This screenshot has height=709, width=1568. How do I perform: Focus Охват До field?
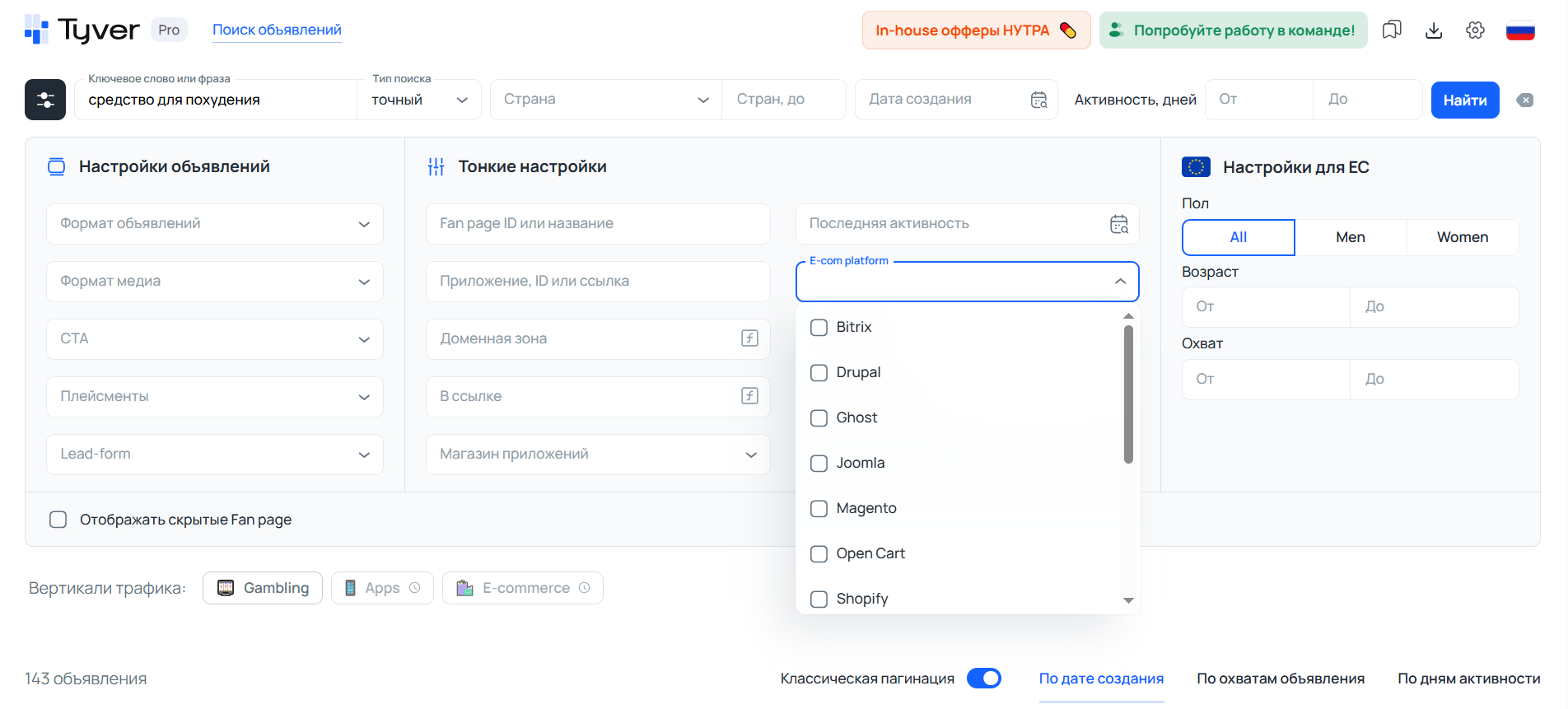[1435, 380]
